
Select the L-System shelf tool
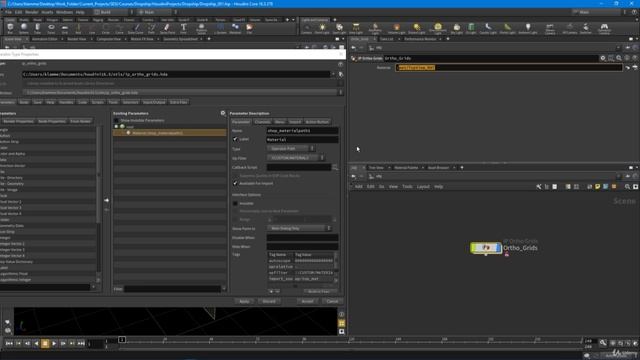coord(220,29)
